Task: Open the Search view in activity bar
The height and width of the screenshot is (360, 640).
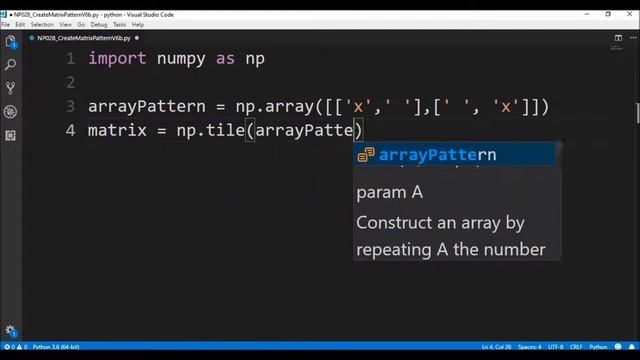Action: point(10,64)
